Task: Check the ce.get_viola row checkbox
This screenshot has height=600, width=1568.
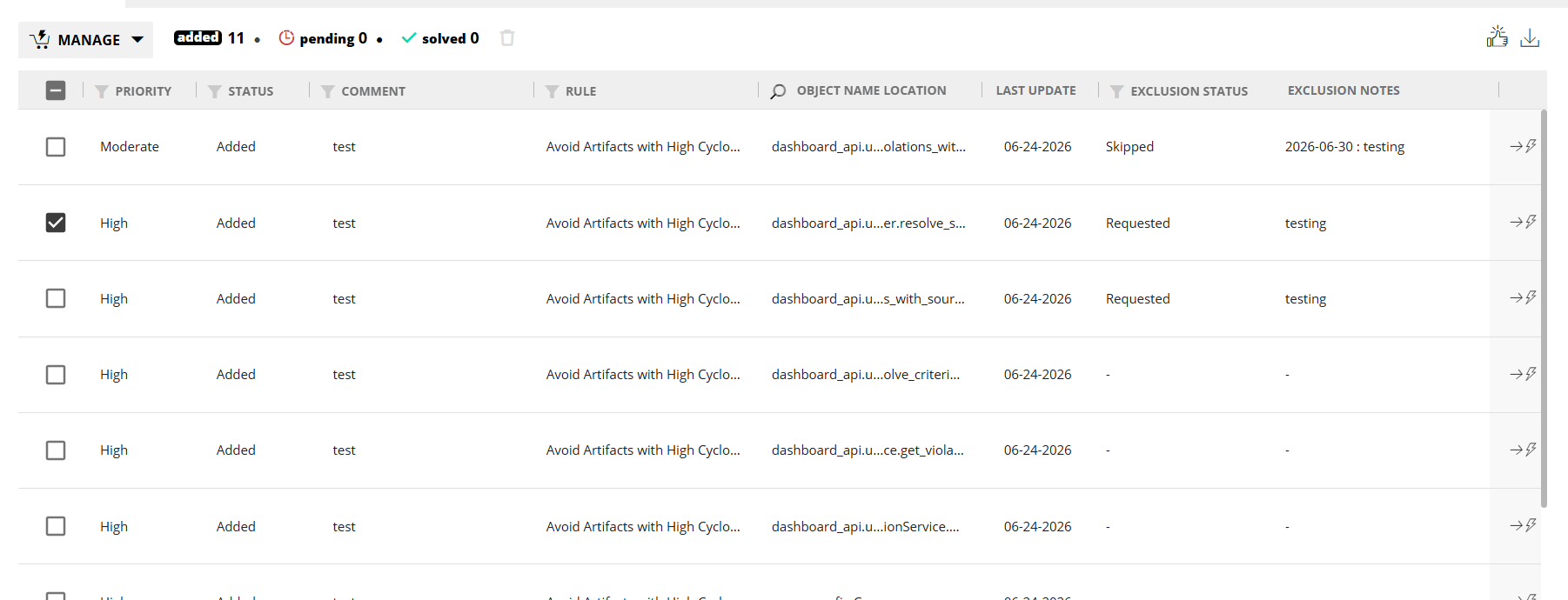Action: tap(56, 450)
